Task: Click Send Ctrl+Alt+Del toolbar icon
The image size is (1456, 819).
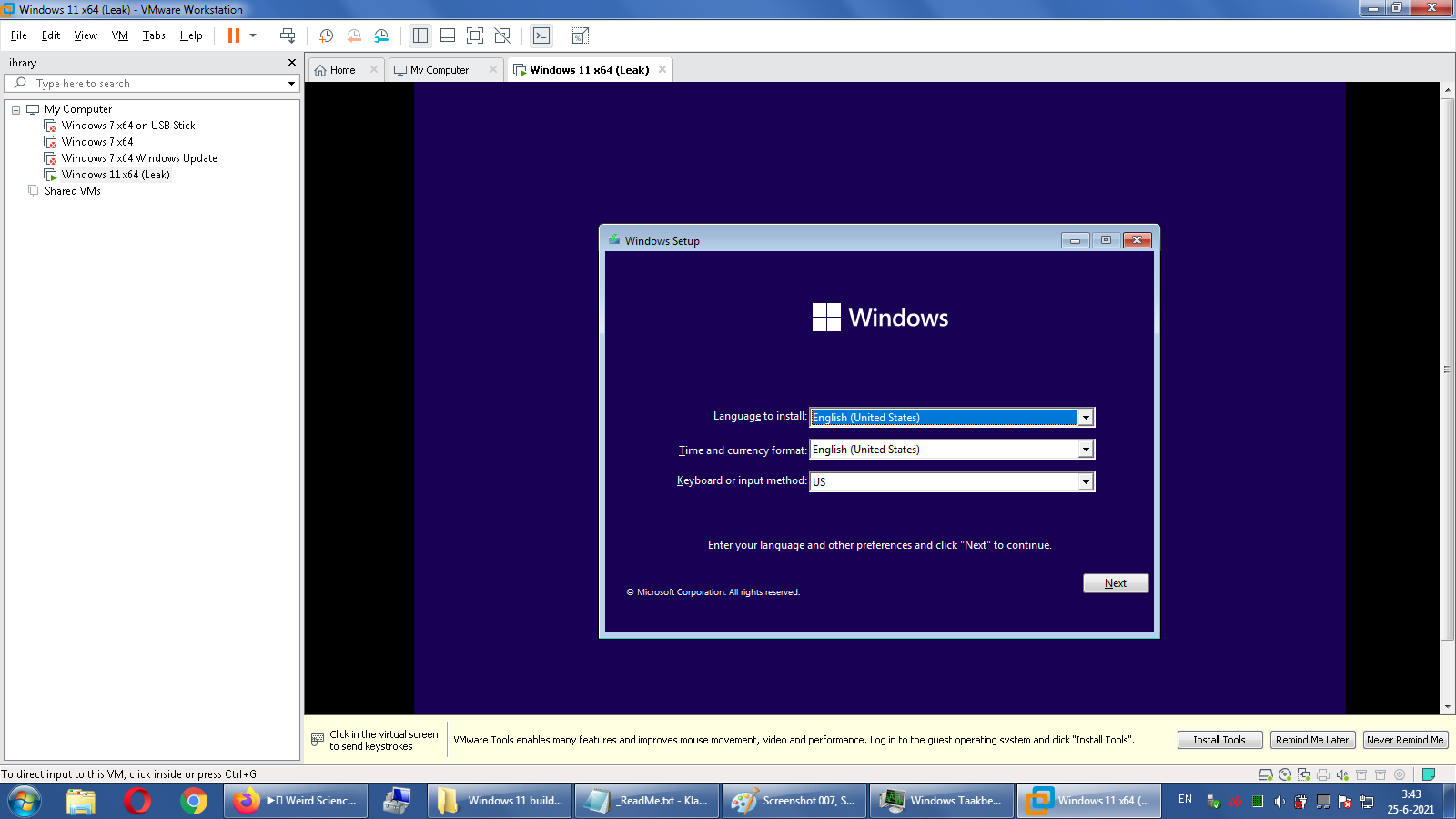Action: click(x=288, y=35)
